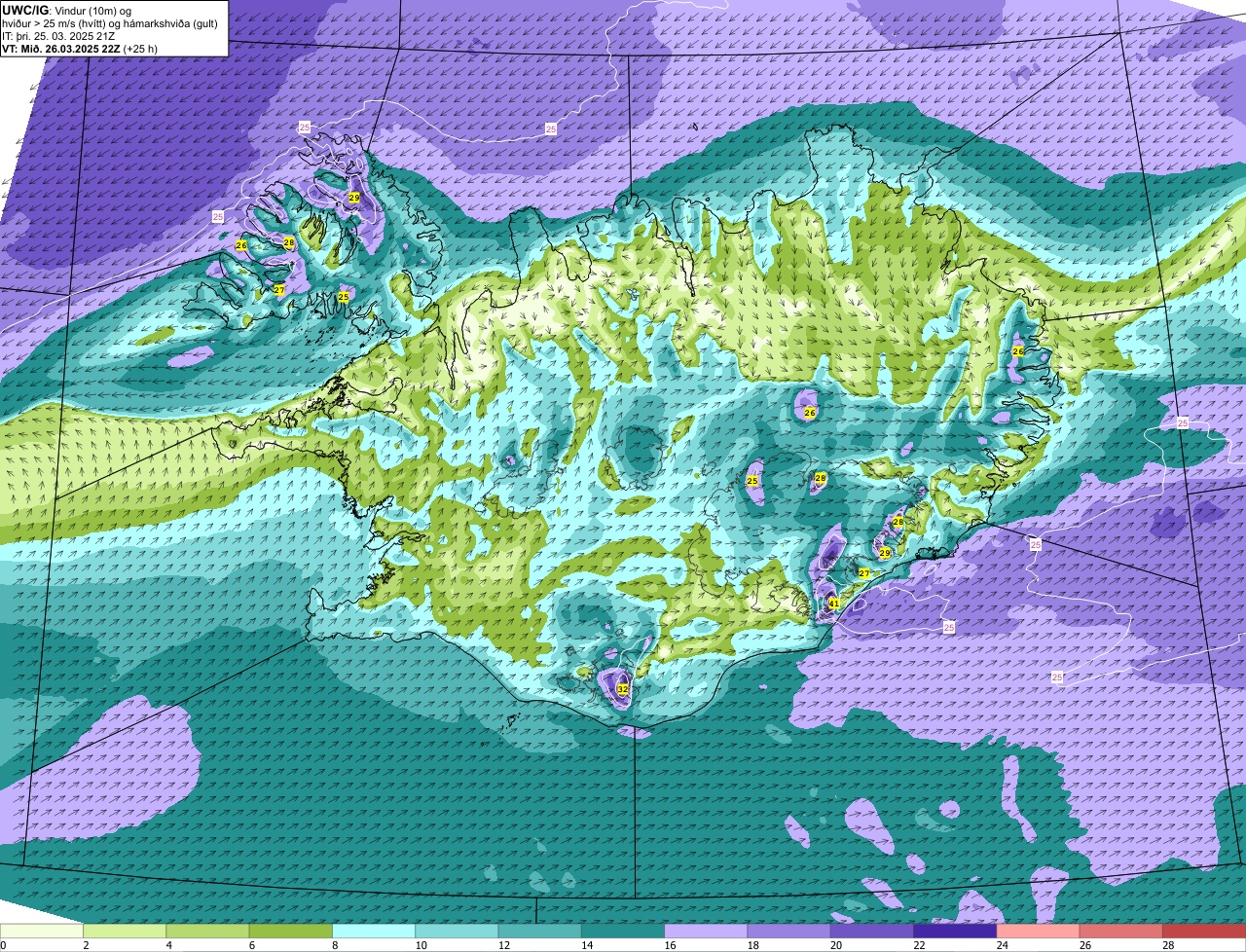Click the legend tick label '14'
The width and height of the screenshot is (1246, 952).
[586, 945]
